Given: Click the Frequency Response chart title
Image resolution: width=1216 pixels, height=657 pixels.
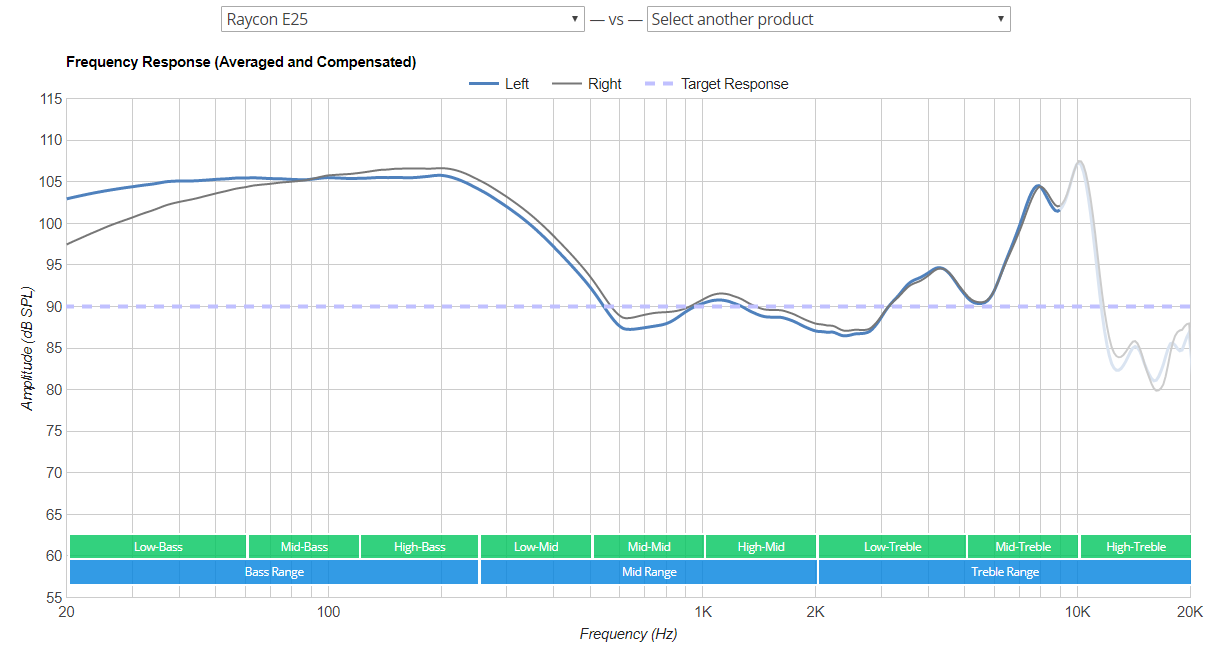Looking at the screenshot, I should 241,62.
